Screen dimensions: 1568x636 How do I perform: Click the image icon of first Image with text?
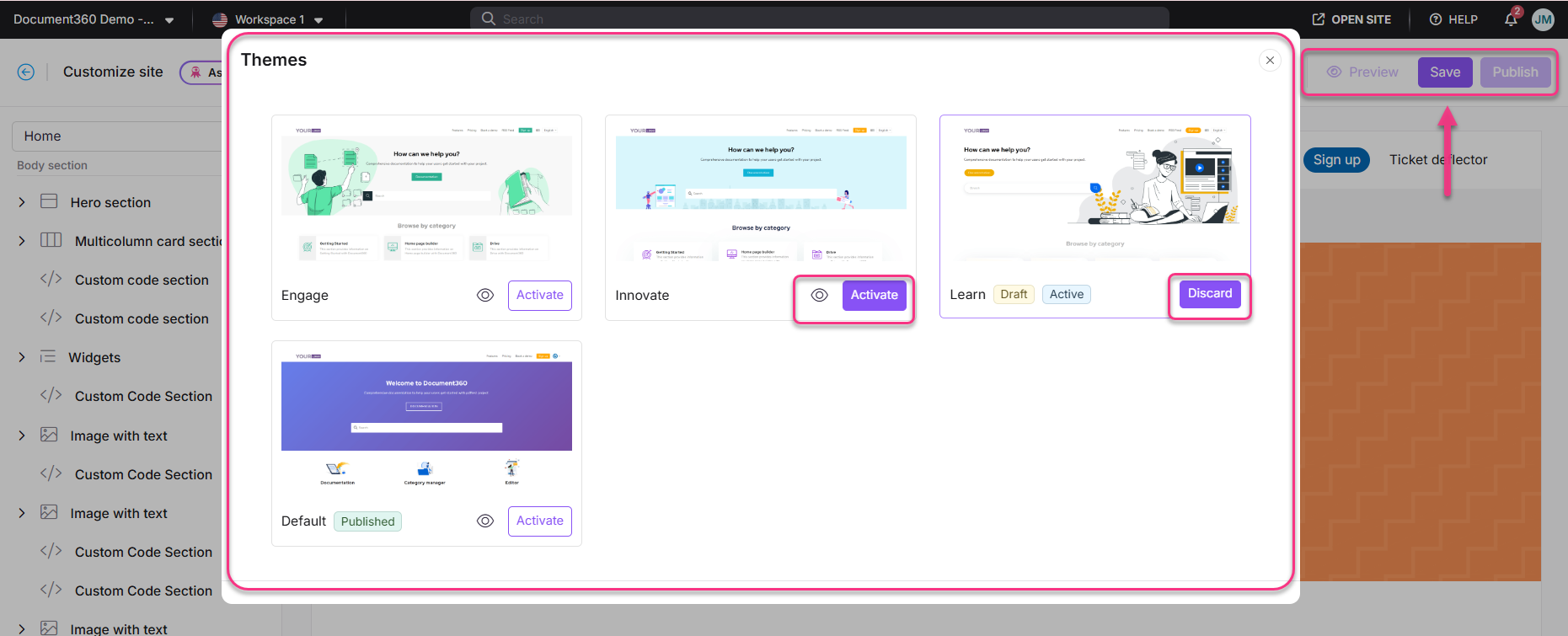tap(49, 435)
